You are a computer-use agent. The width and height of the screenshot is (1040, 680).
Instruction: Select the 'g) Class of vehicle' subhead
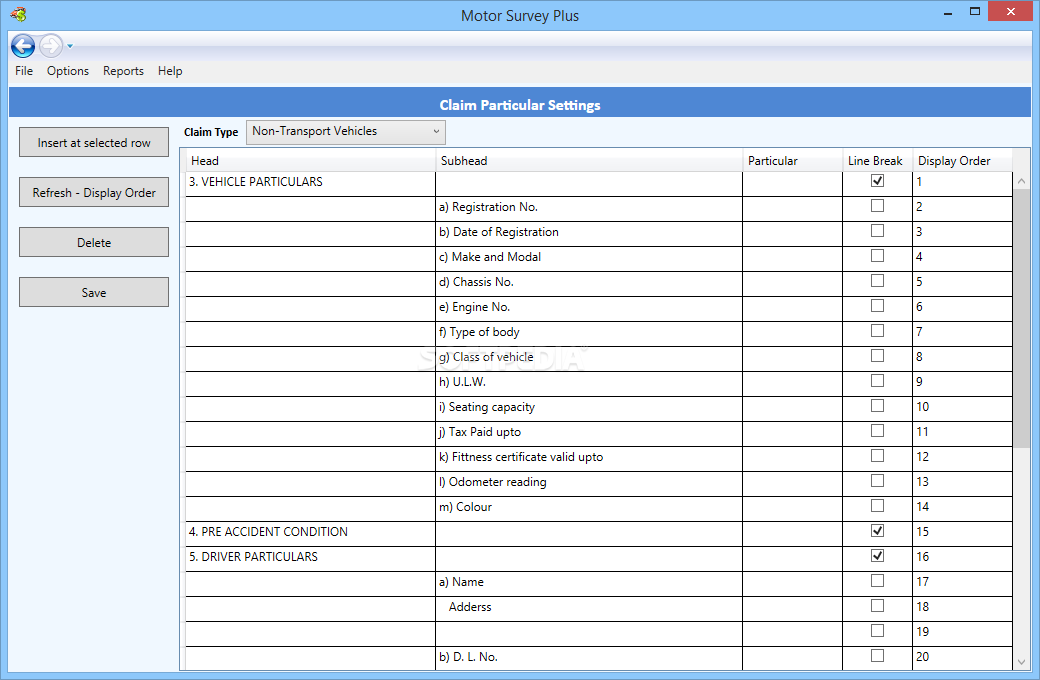coord(589,358)
